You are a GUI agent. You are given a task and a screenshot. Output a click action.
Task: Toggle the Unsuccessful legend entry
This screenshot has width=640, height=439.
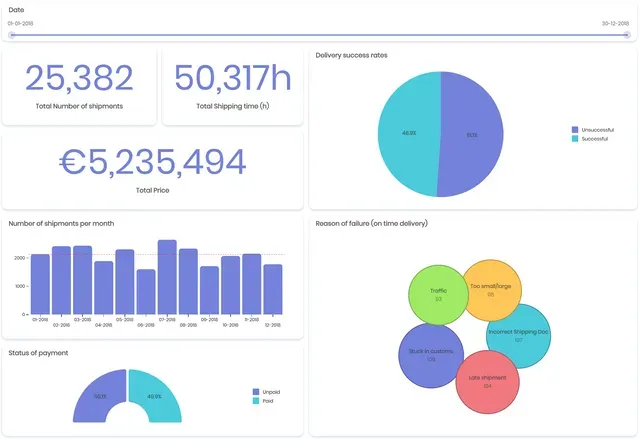[593, 130]
